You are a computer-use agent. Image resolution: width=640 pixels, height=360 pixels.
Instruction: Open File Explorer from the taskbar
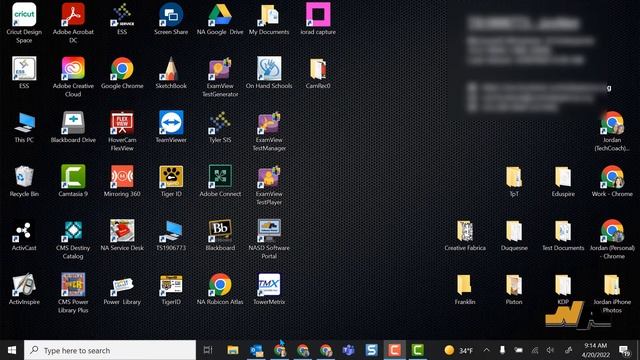coord(233,350)
